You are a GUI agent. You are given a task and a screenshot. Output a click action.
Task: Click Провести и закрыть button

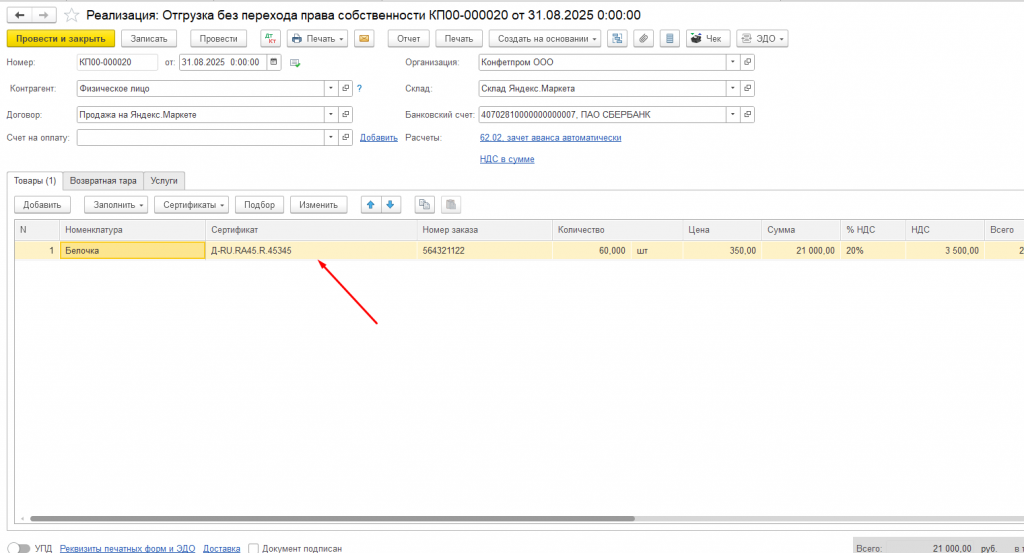61,39
